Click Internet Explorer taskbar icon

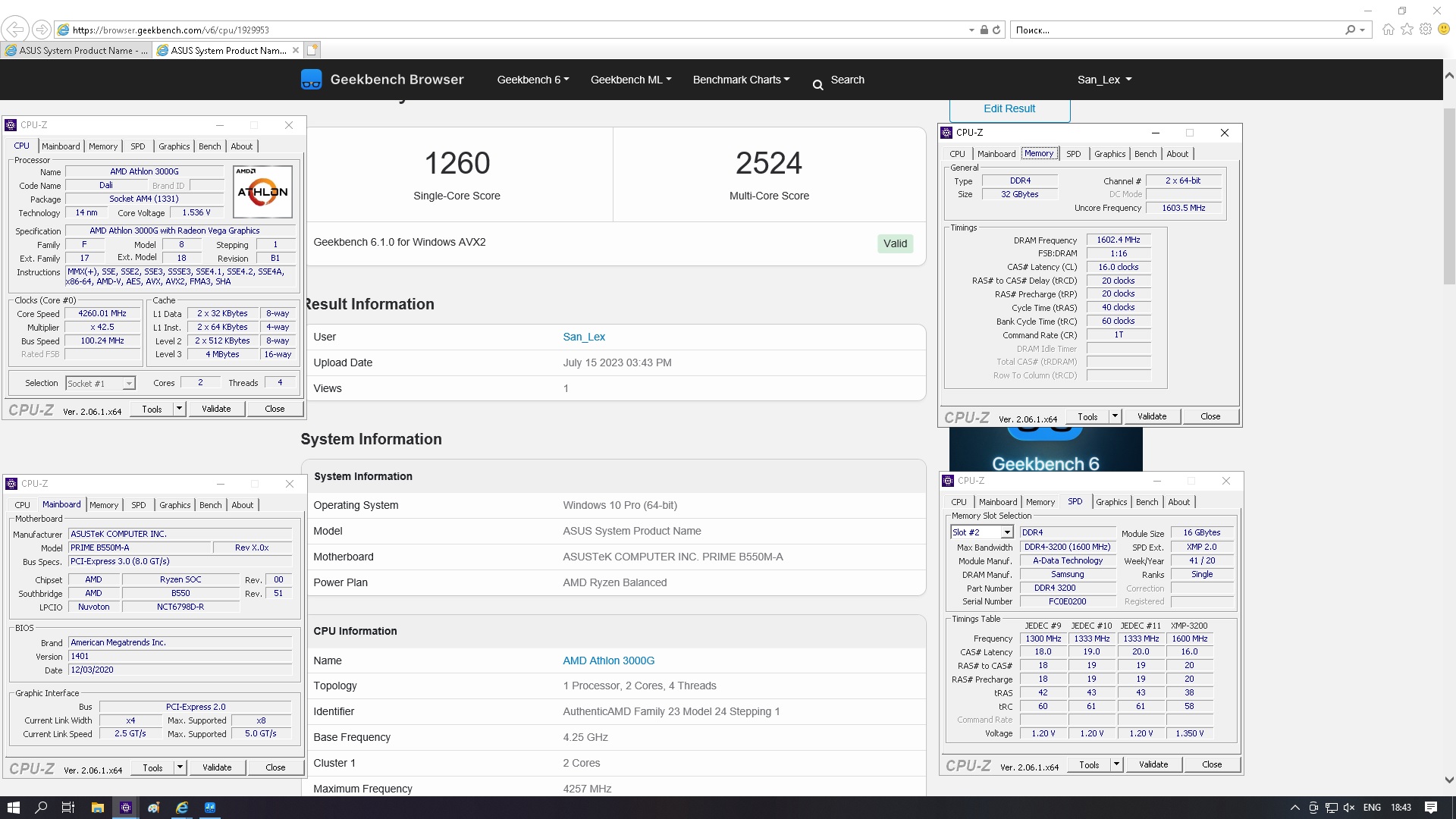(x=182, y=808)
